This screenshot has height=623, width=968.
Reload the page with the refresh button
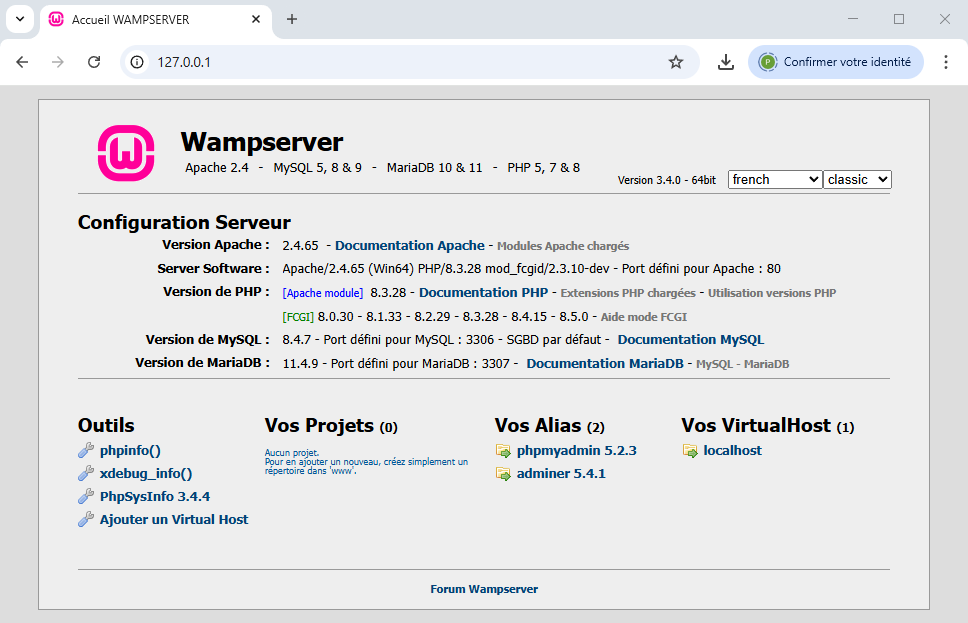tap(94, 62)
